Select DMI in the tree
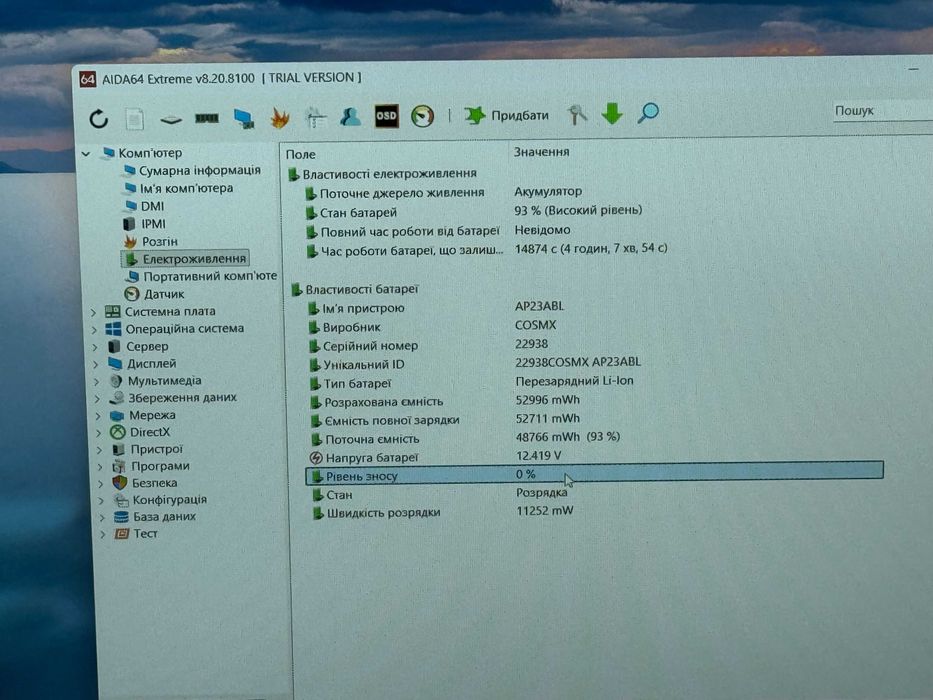Viewport: 933px width, 700px height. [145, 207]
